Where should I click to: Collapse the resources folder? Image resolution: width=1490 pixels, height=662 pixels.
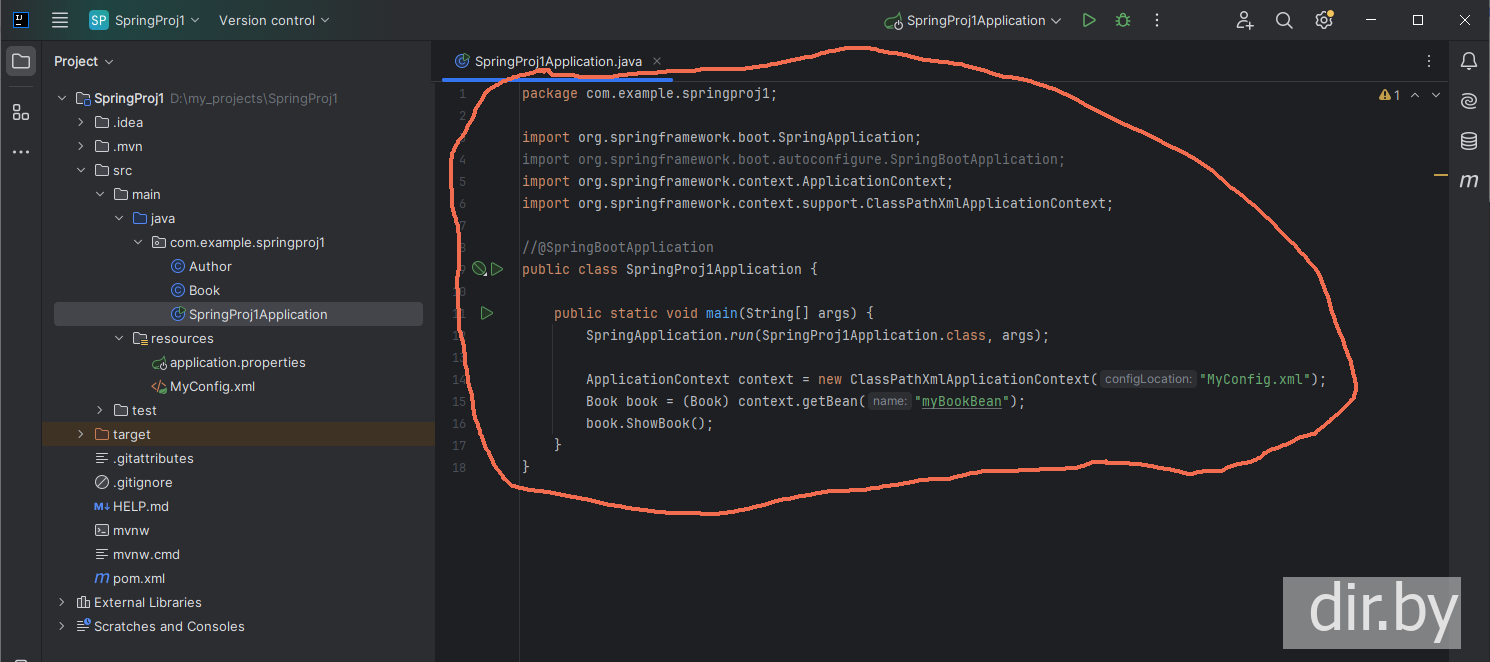tap(119, 338)
